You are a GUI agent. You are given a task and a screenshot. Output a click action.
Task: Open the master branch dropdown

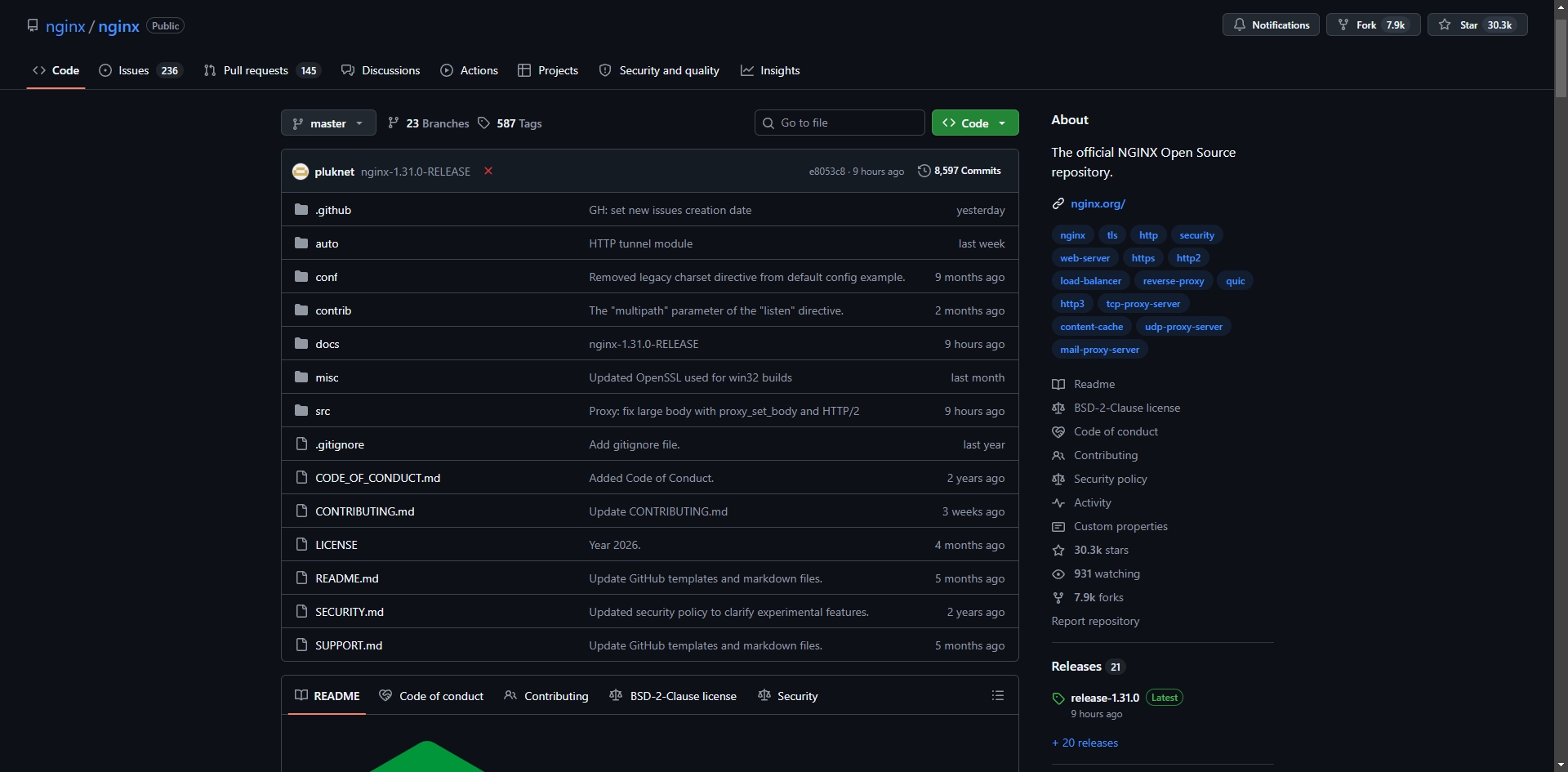click(x=328, y=123)
